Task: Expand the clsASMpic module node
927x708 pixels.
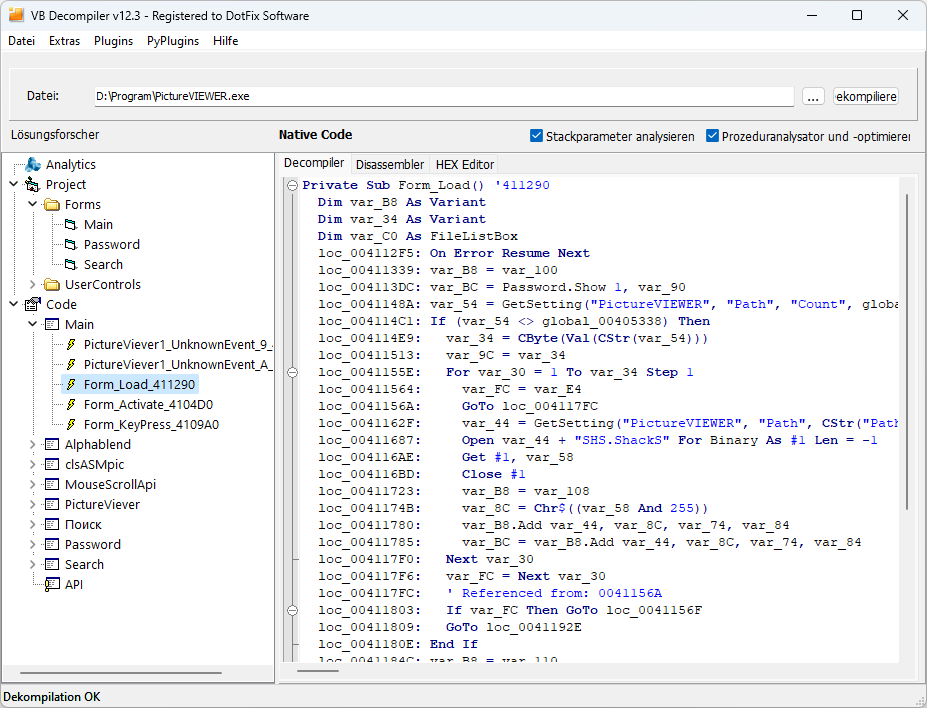Action: pos(33,465)
